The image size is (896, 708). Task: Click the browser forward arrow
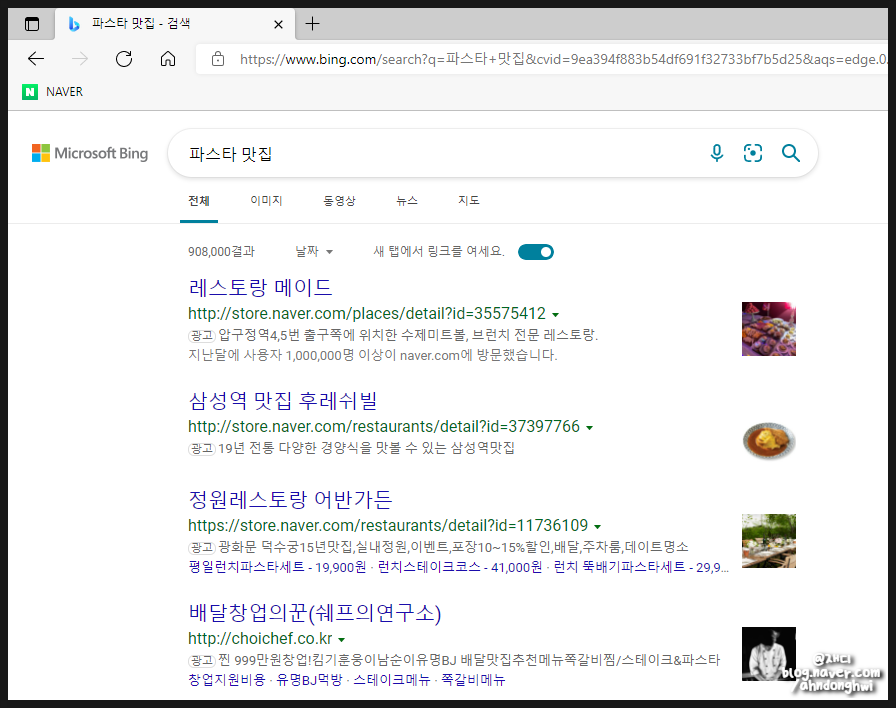point(80,58)
